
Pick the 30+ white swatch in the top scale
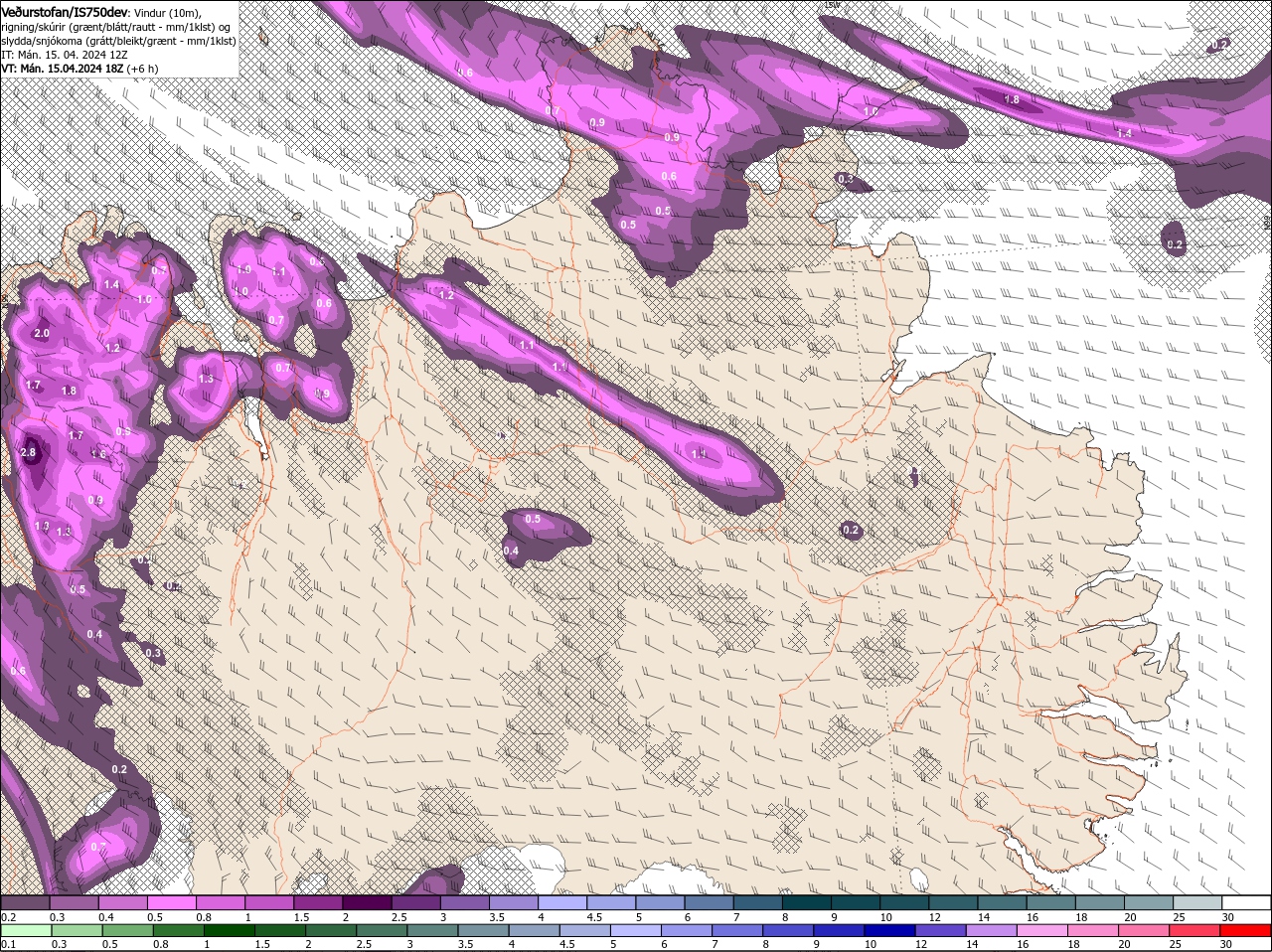1247,903
